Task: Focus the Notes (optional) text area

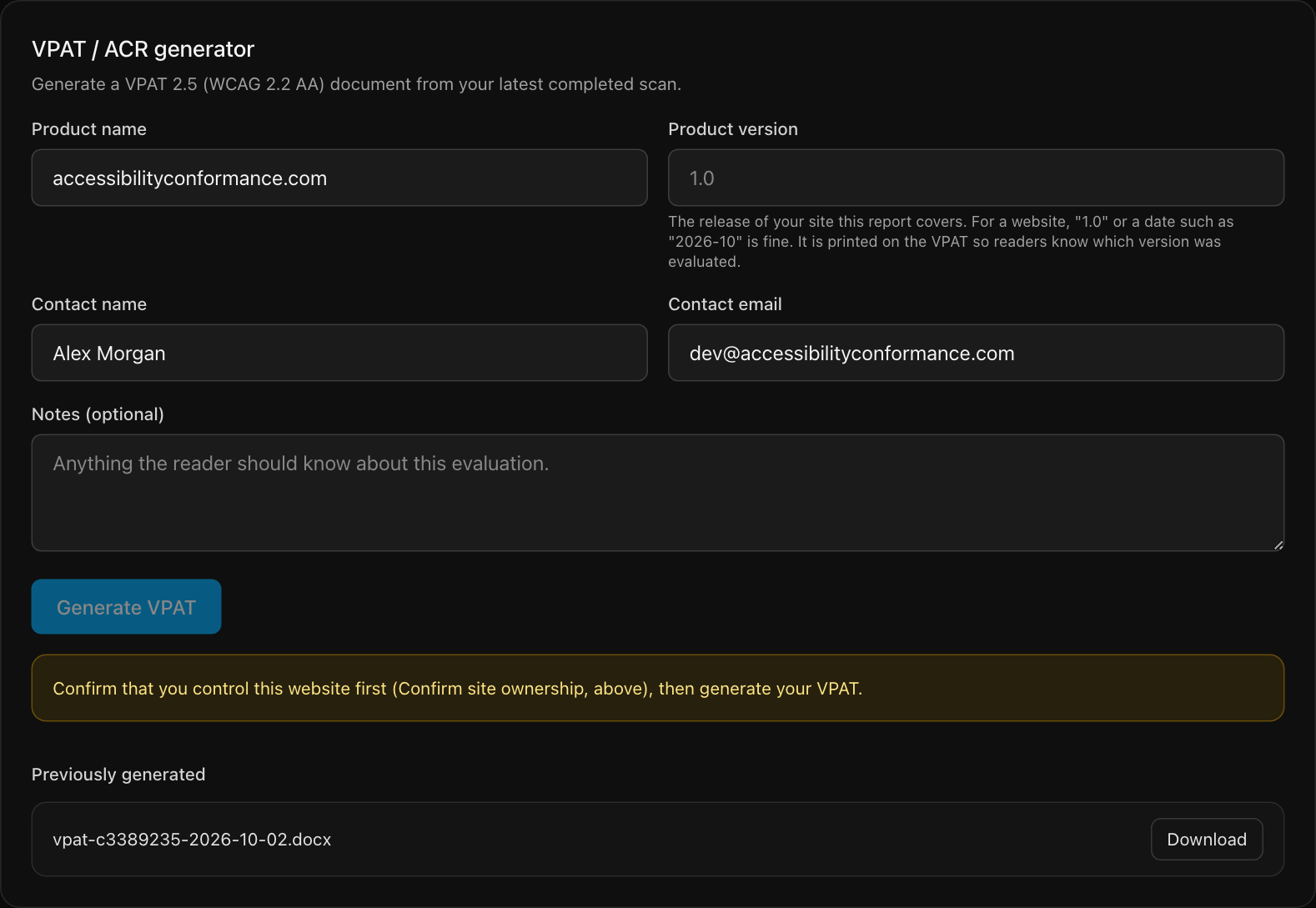Action: click(658, 493)
